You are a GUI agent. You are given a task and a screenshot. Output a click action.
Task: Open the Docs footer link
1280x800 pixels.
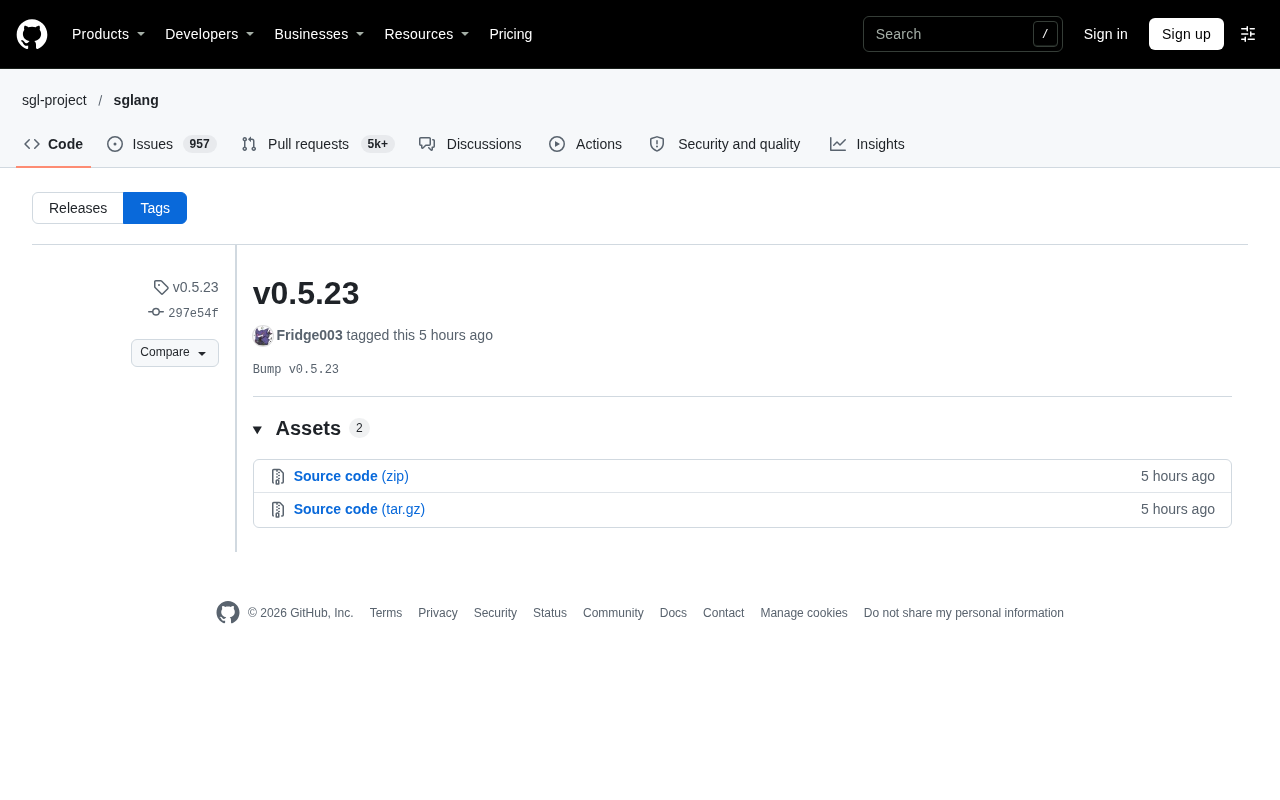pyautogui.click(x=673, y=613)
